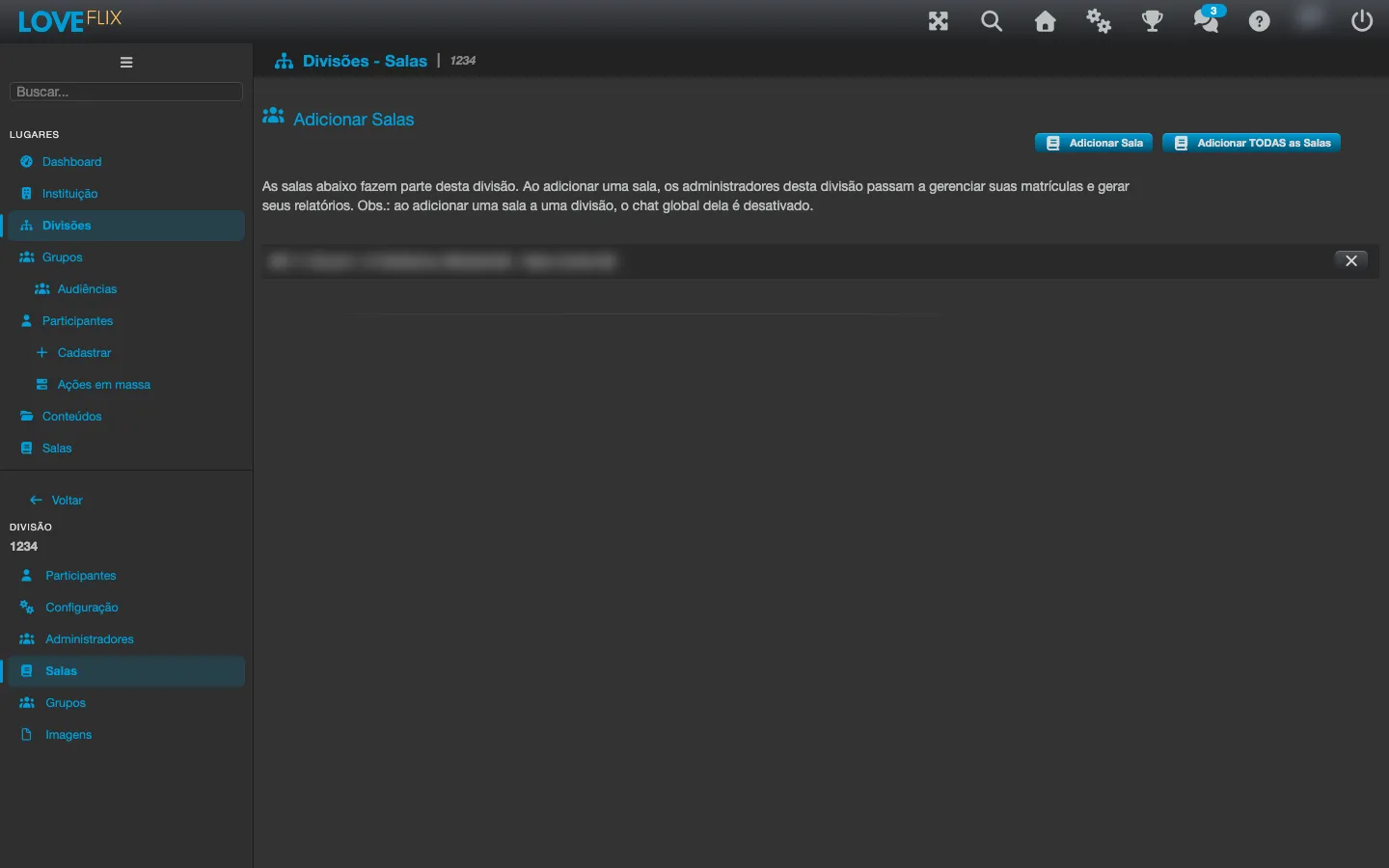Open settings gears icon in top bar

tap(1099, 21)
